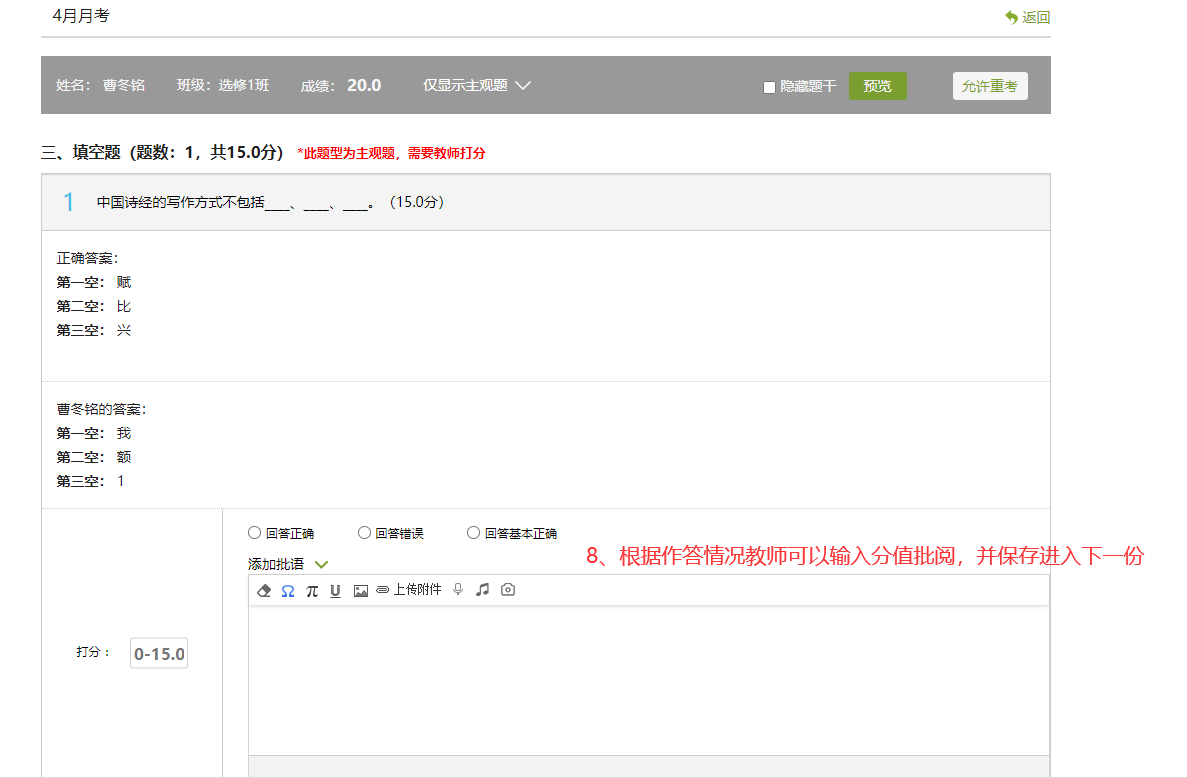Toggle underline in comment editor
This screenshot has width=1187, height=778.
point(335,590)
